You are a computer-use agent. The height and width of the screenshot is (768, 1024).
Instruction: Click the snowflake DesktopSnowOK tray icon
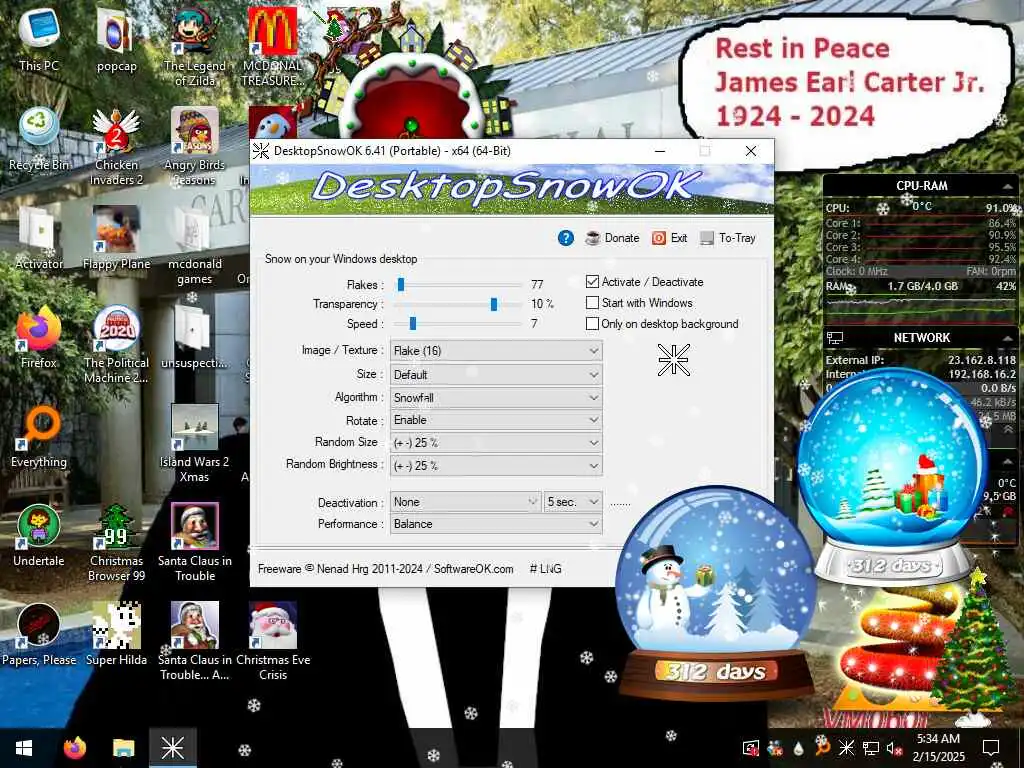coord(846,748)
